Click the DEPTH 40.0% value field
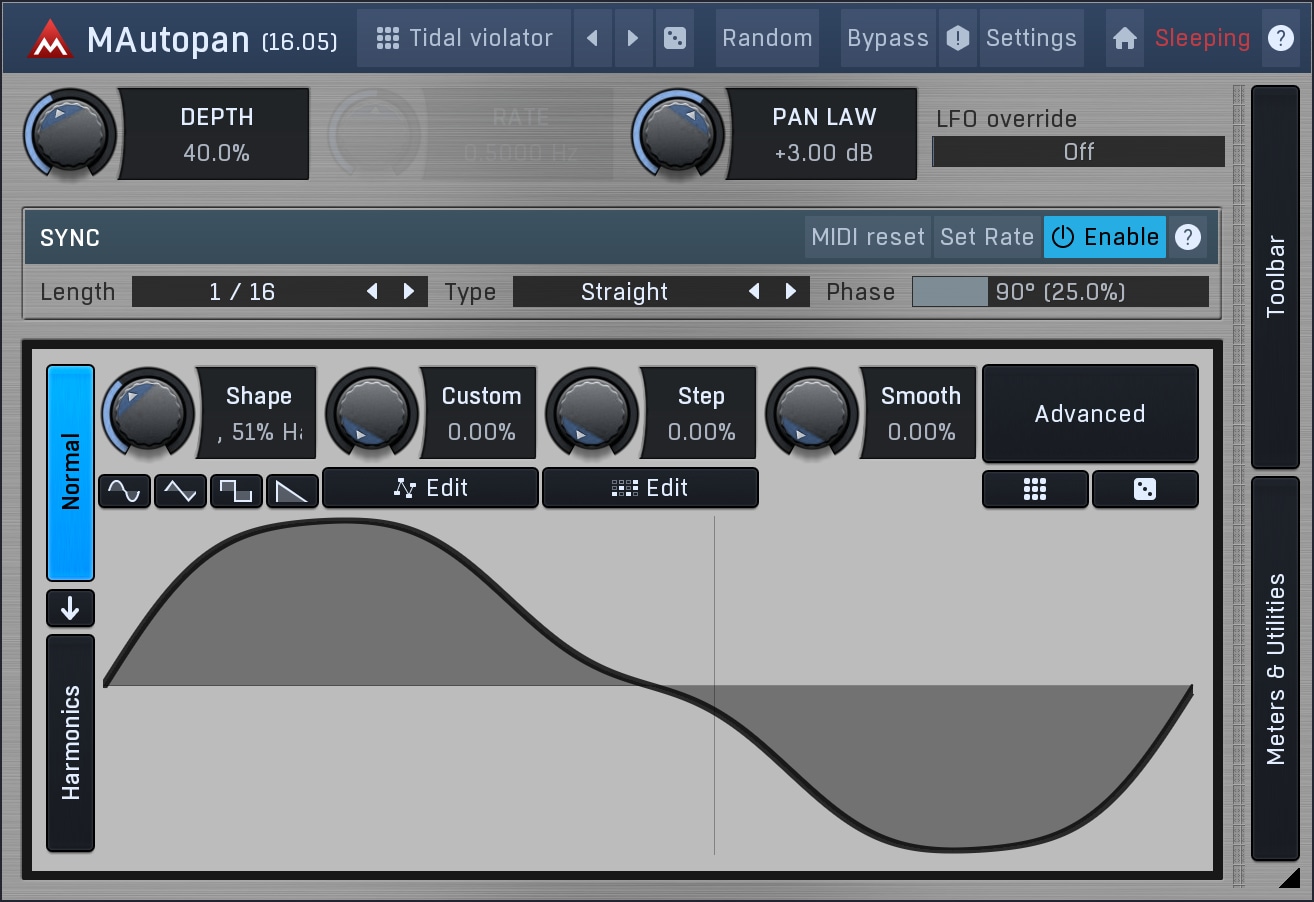 click(x=215, y=153)
